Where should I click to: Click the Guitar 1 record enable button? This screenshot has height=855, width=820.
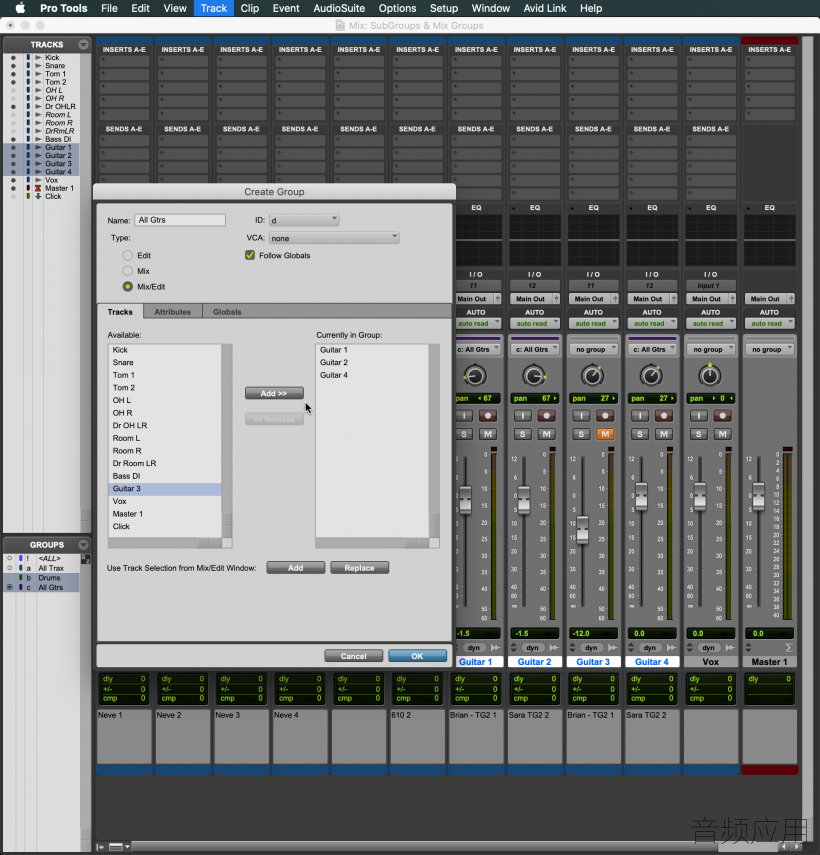click(x=487, y=416)
